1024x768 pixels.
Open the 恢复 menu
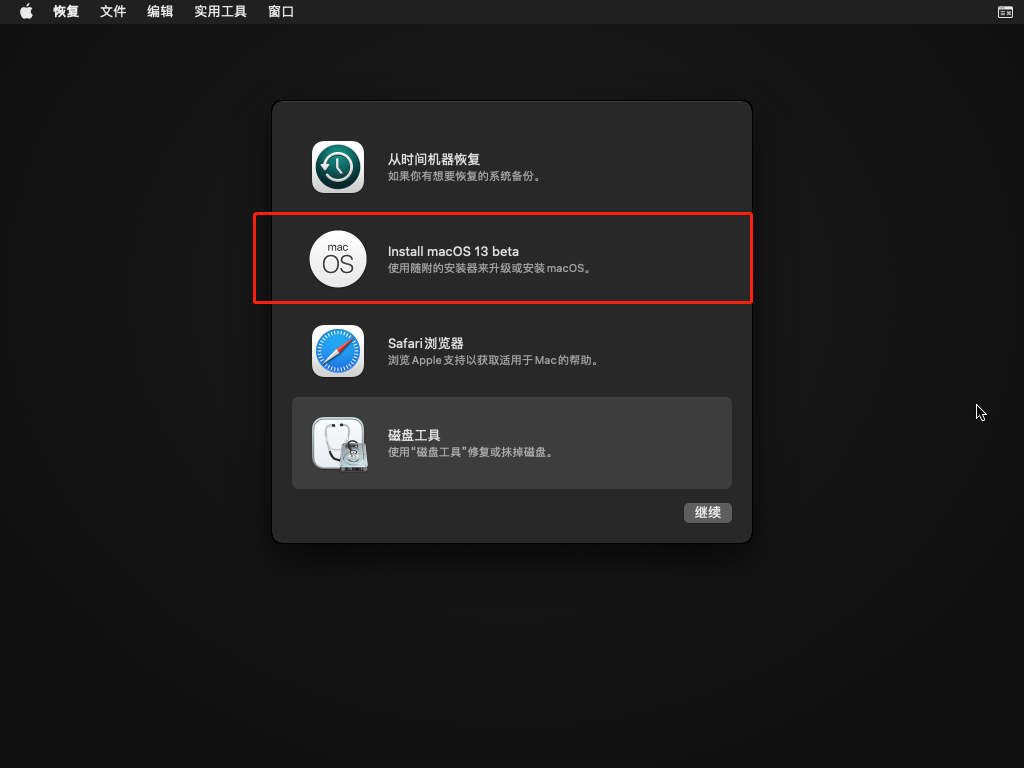(66, 12)
